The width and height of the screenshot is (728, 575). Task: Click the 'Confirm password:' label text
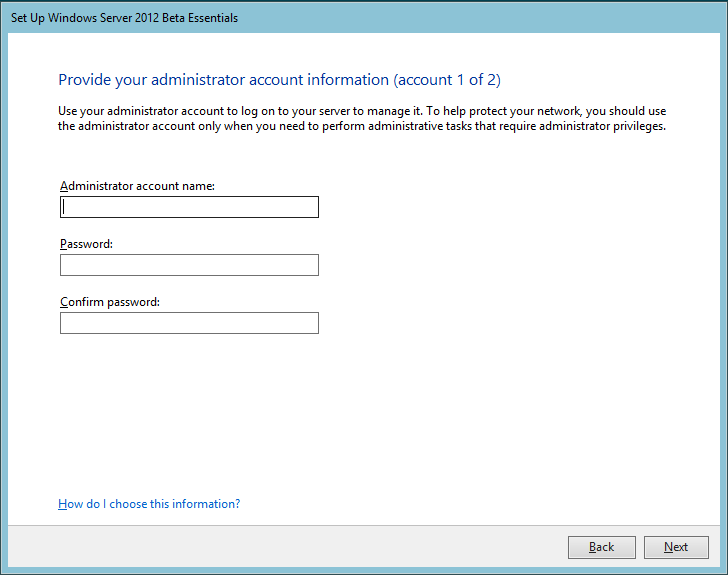110,302
